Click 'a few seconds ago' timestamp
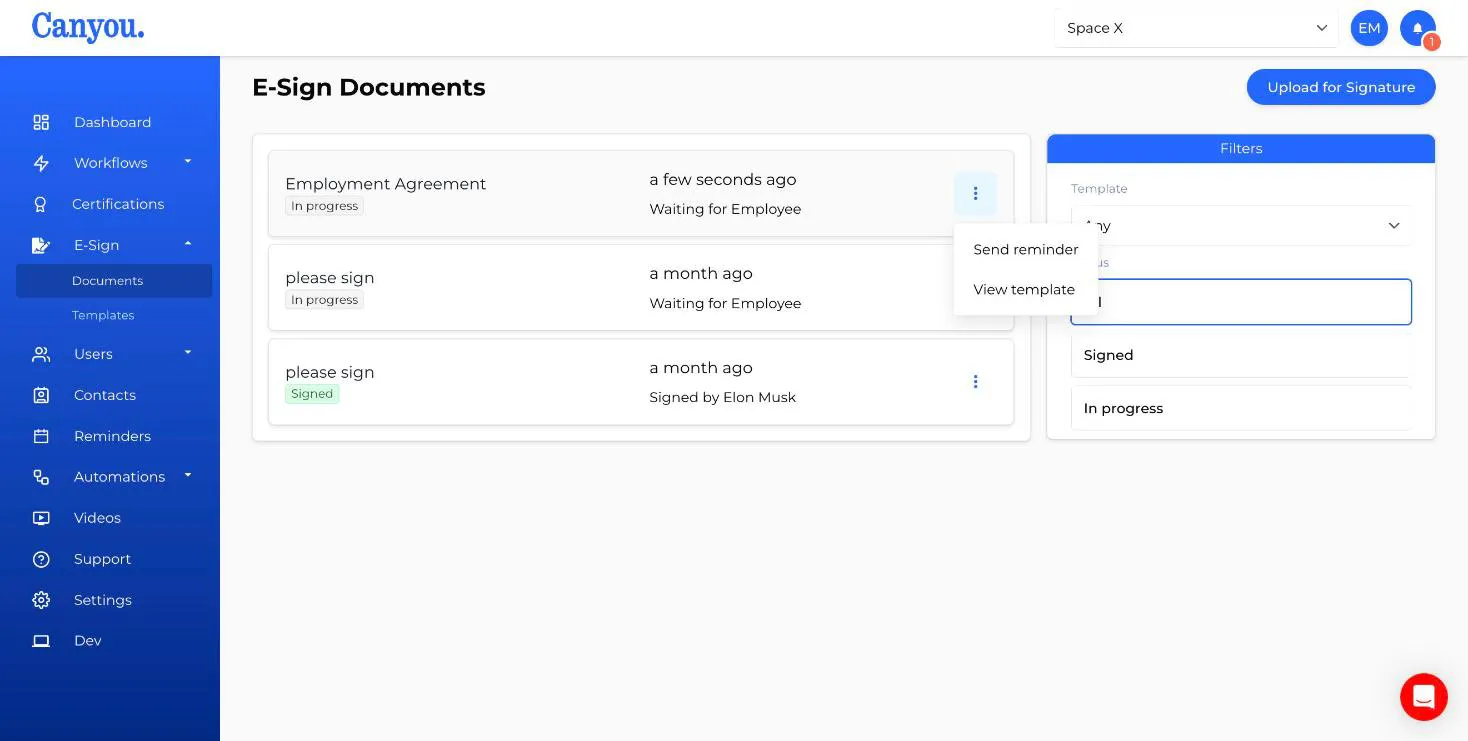Screen dimensions: 1468x741 (723, 180)
